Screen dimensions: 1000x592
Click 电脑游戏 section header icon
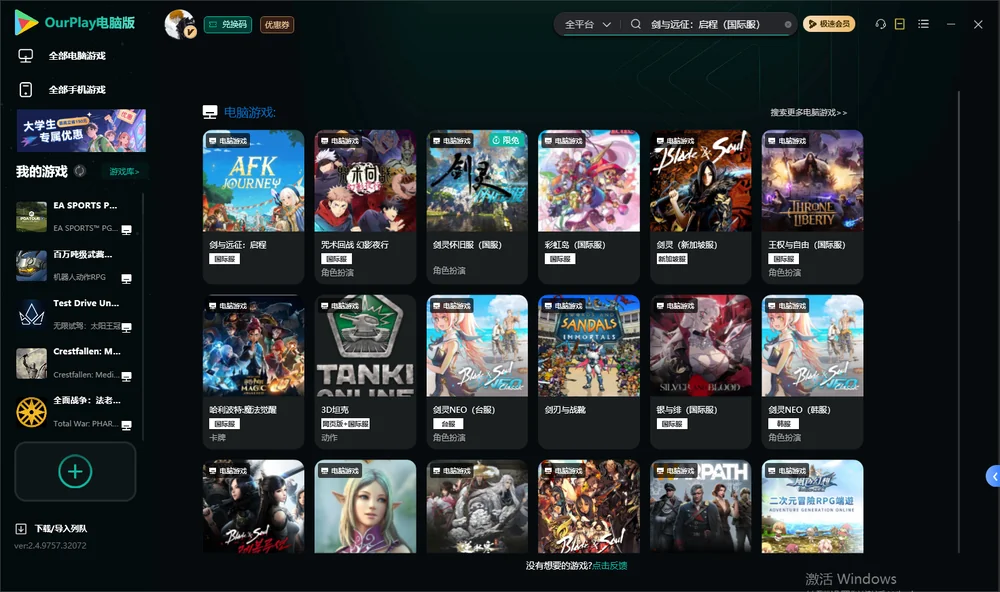[x=210, y=112]
